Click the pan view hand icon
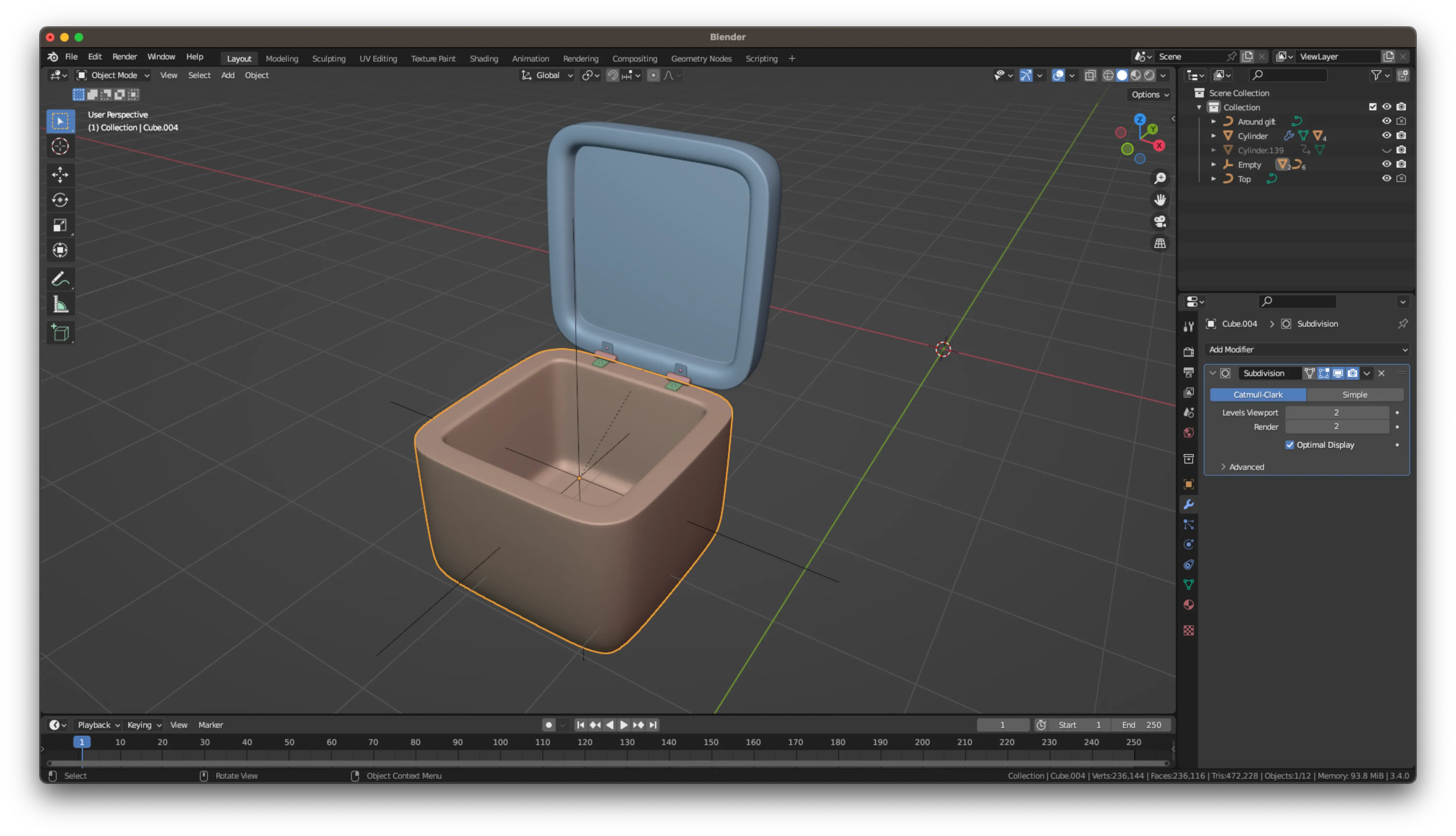The height and width of the screenshot is (836, 1456). (1160, 200)
